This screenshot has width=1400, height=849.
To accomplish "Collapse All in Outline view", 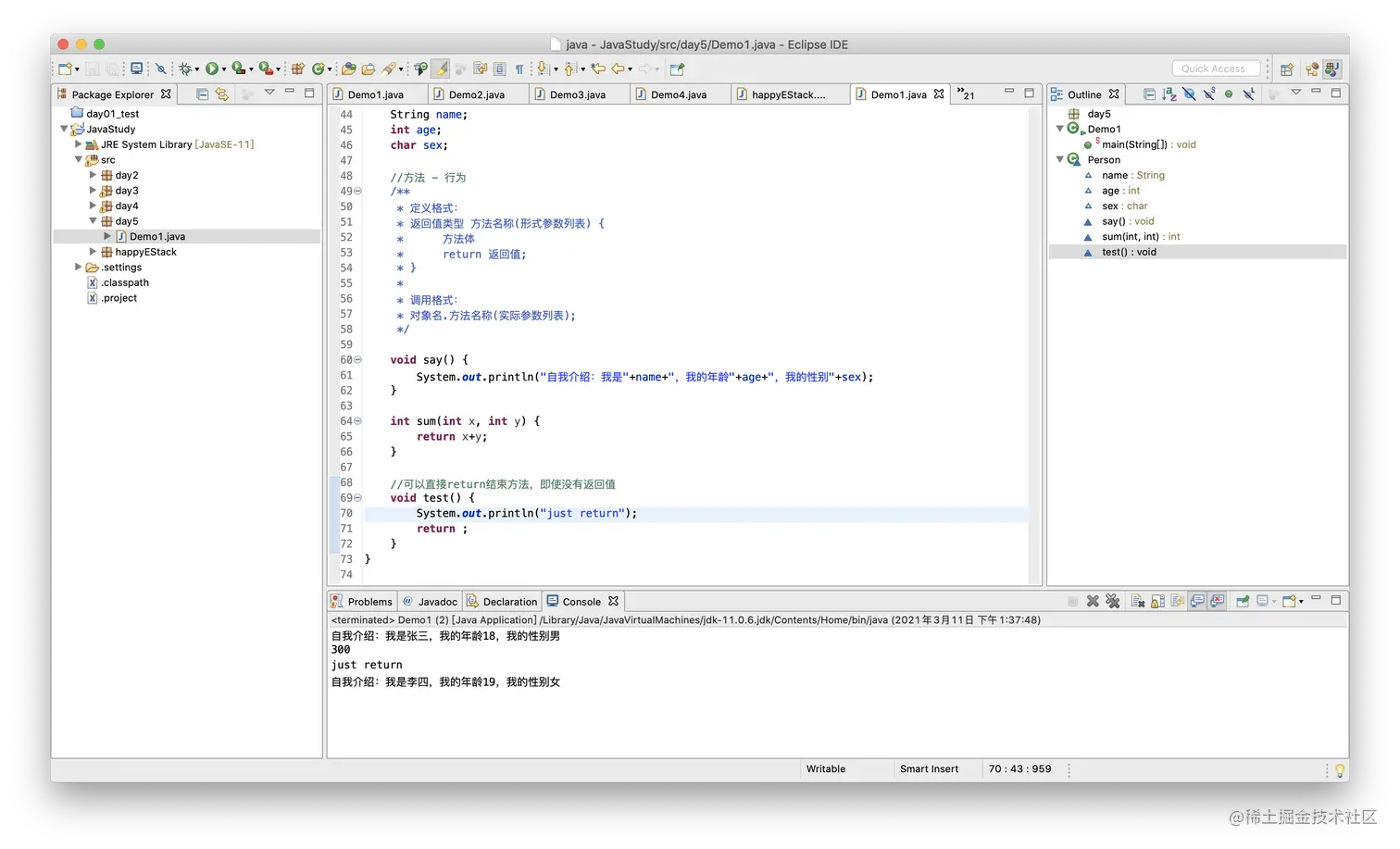I will 1149,94.
